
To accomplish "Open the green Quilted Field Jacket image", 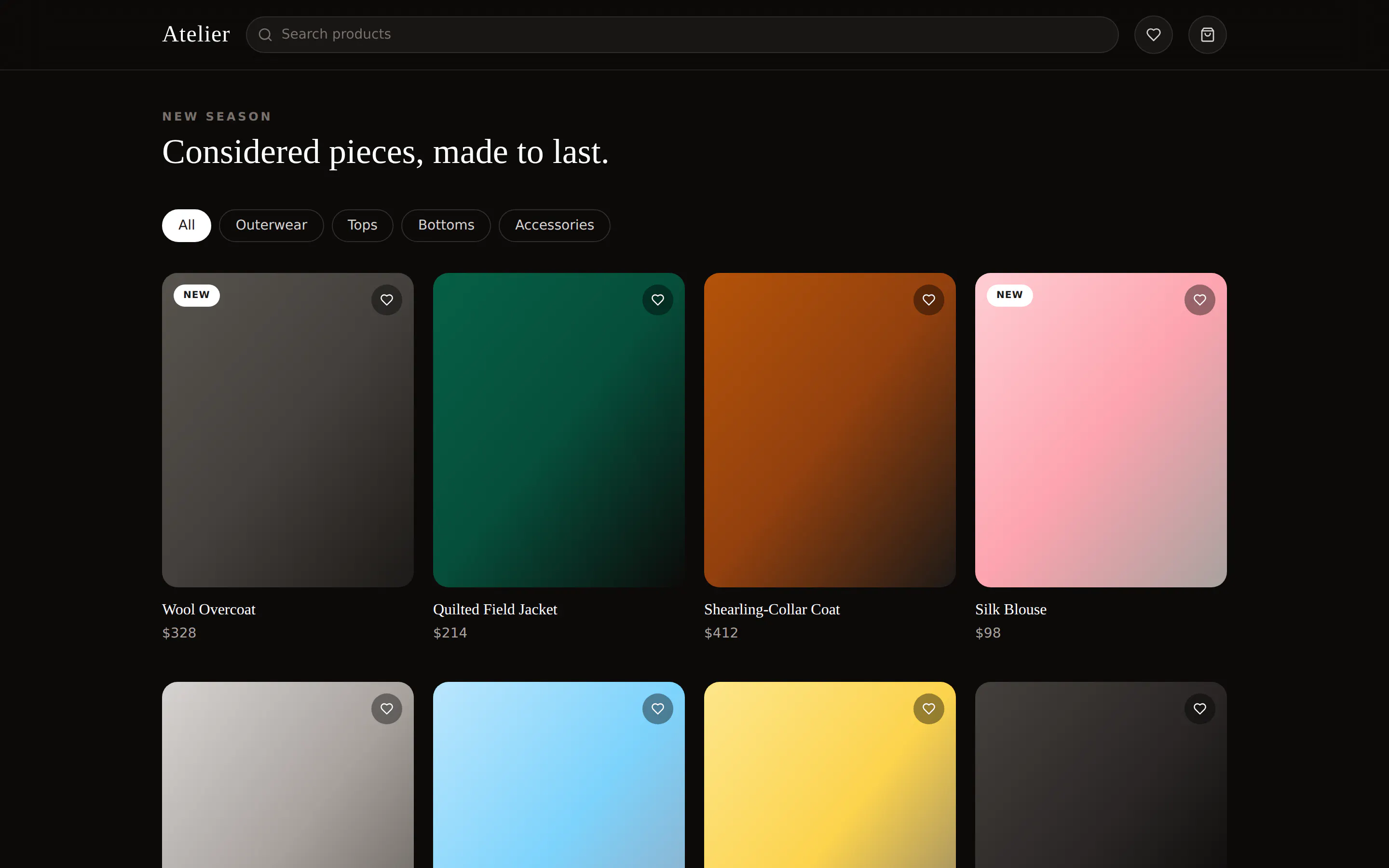I will (558, 429).
